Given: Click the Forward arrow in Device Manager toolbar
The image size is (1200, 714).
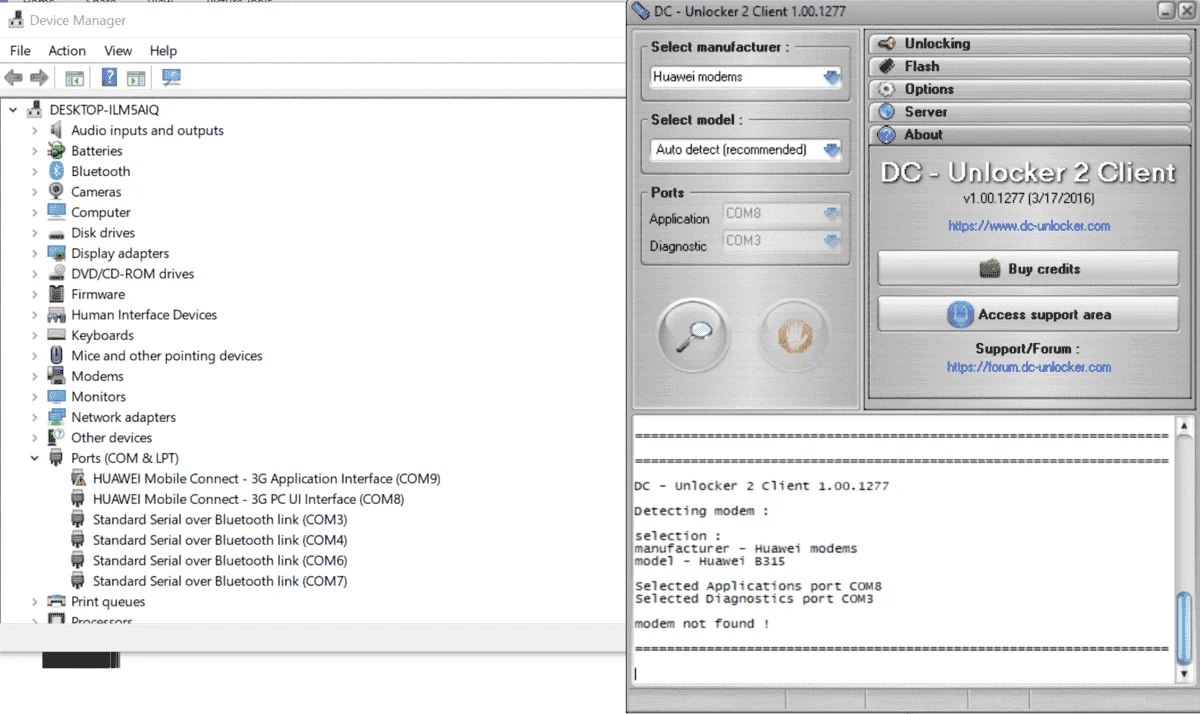Looking at the screenshot, I should (x=39, y=77).
